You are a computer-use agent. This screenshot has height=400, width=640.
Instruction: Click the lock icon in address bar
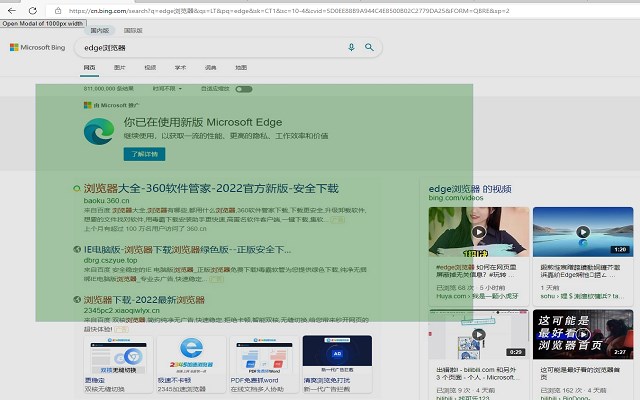click(58, 11)
